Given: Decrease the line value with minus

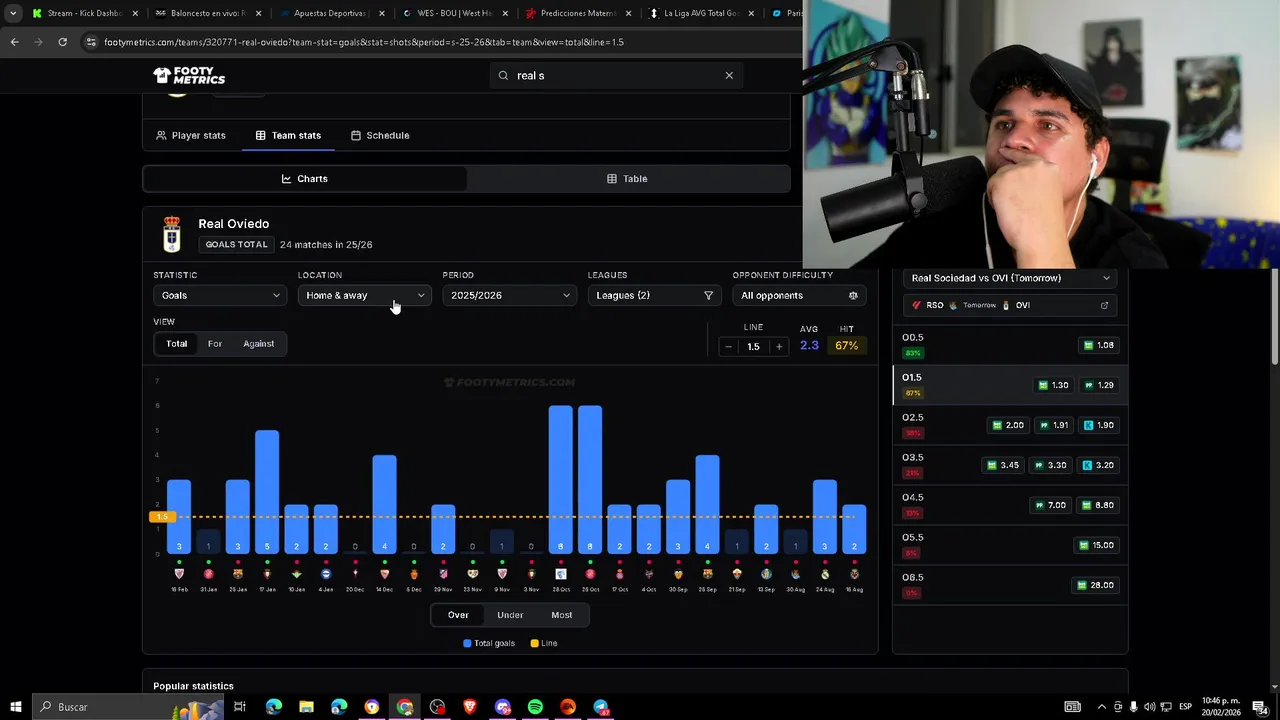Looking at the screenshot, I should pyautogui.click(x=728, y=346).
